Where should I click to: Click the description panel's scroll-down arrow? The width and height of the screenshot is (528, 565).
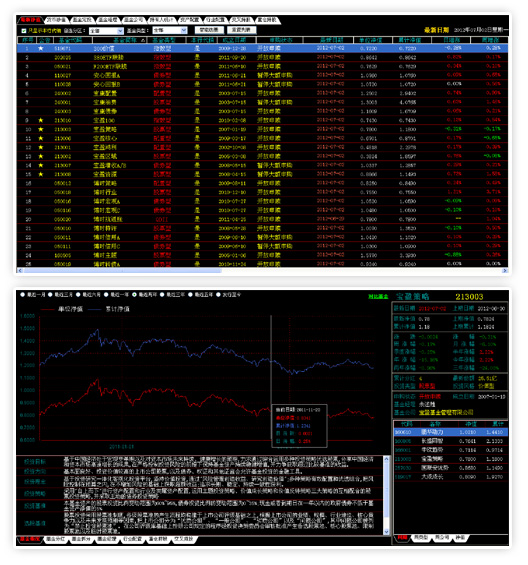pyautogui.click(x=386, y=531)
